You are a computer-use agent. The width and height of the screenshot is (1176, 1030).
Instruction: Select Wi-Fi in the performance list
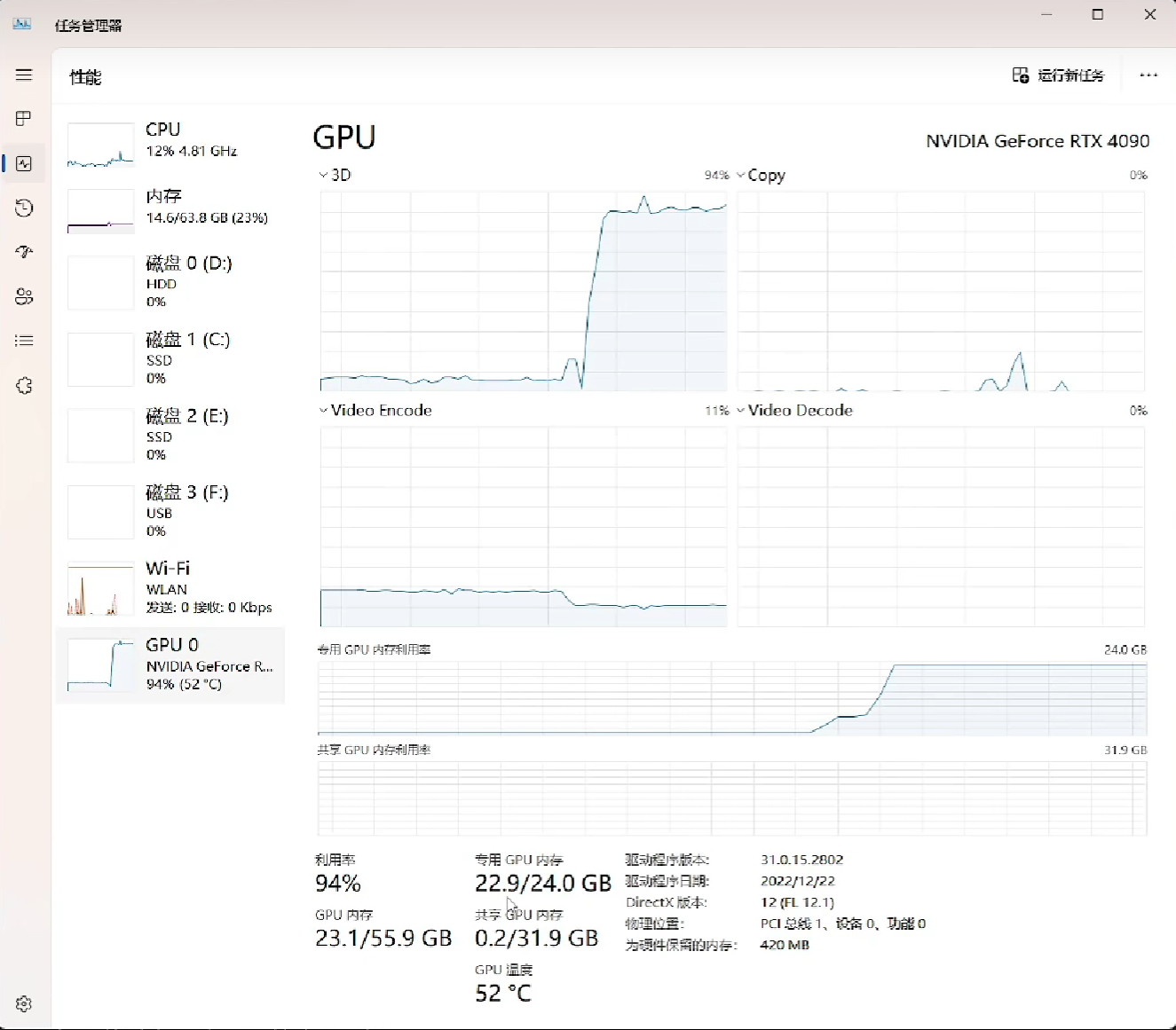[x=170, y=587]
